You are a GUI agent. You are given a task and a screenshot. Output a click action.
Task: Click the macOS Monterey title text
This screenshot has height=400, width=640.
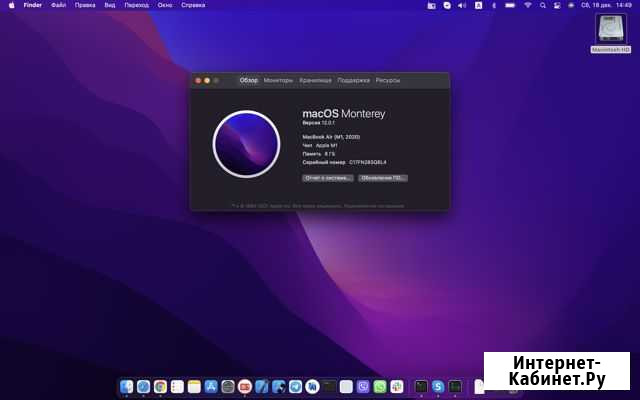click(x=344, y=113)
